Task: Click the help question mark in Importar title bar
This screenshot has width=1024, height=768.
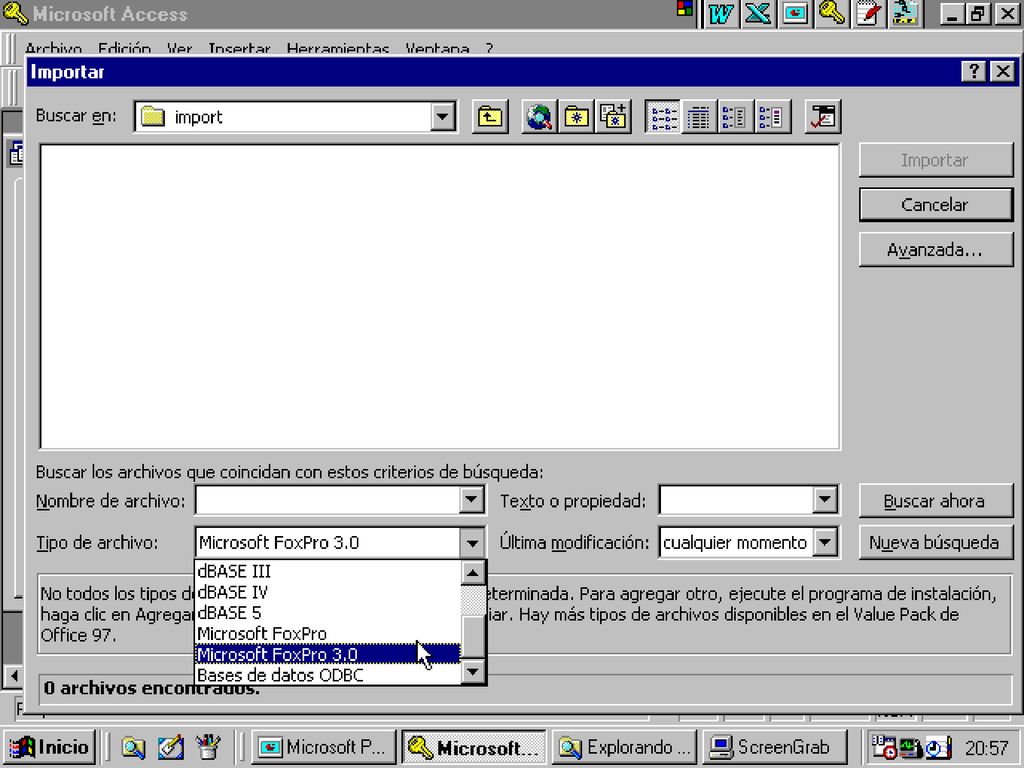Action: point(973,71)
